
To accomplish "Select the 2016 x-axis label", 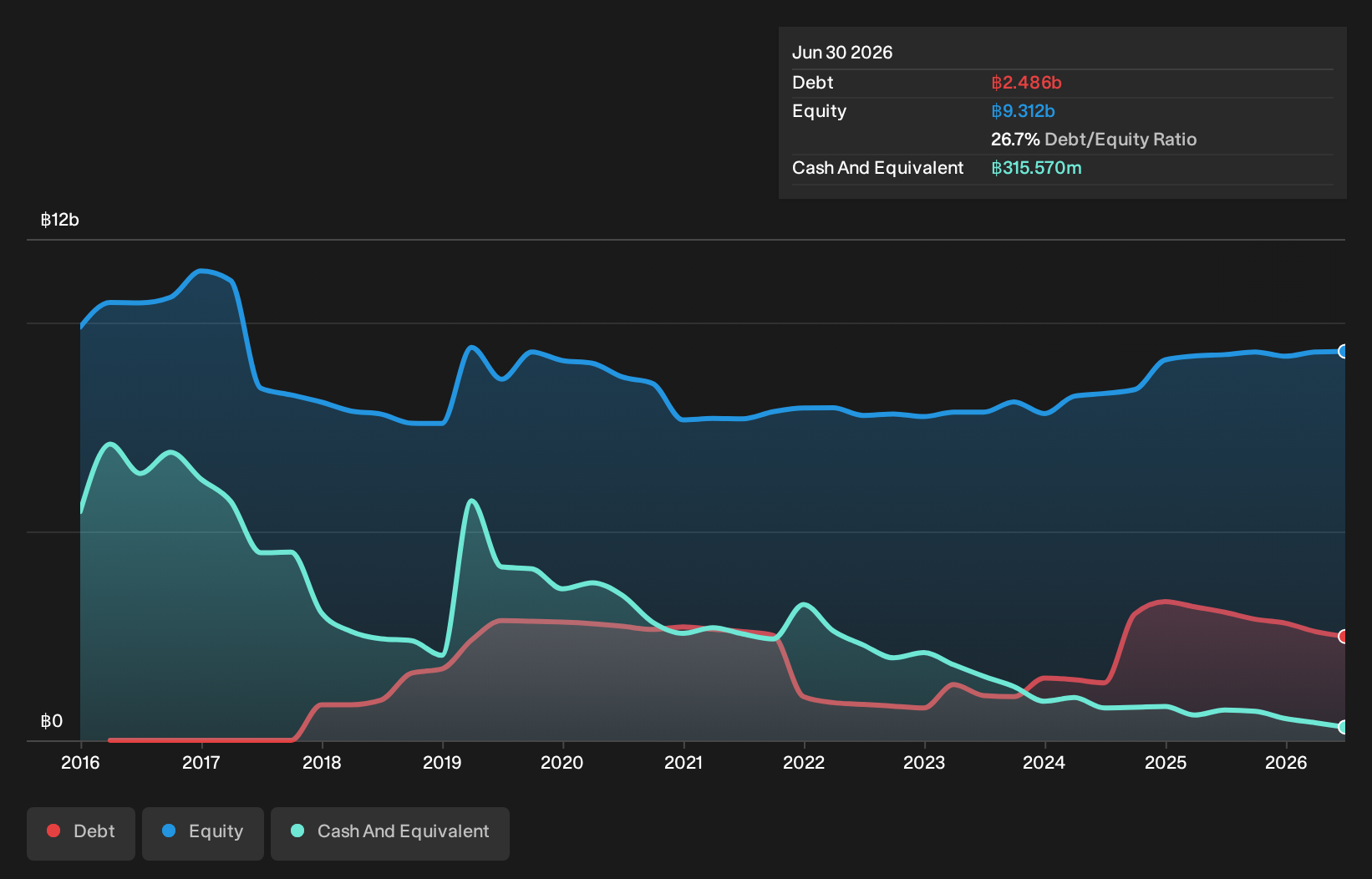I will (80, 762).
